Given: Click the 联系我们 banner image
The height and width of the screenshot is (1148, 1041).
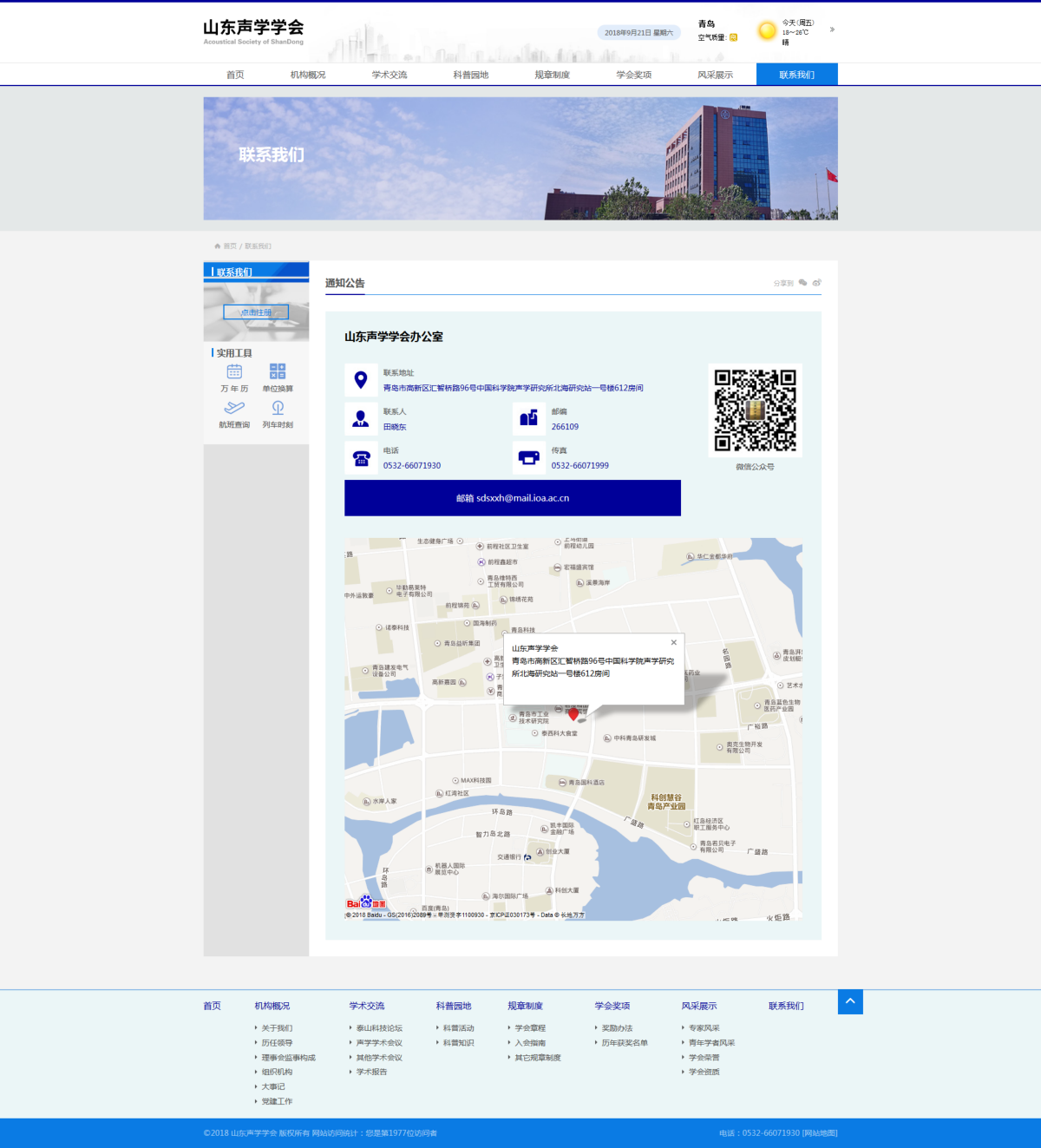Looking at the screenshot, I should (520, 158).
